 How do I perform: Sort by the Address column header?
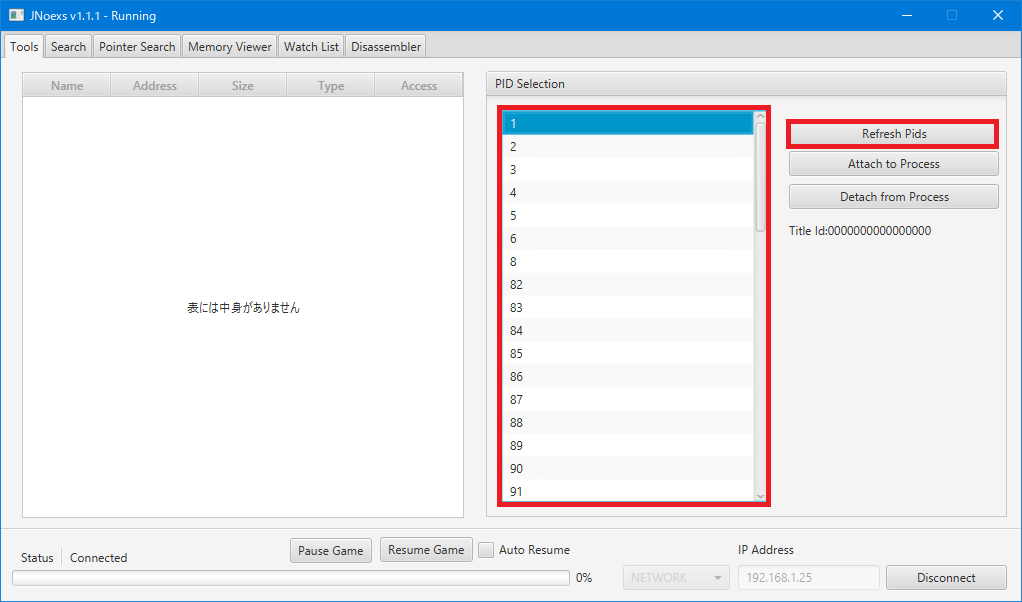click(x=154, y=85)
